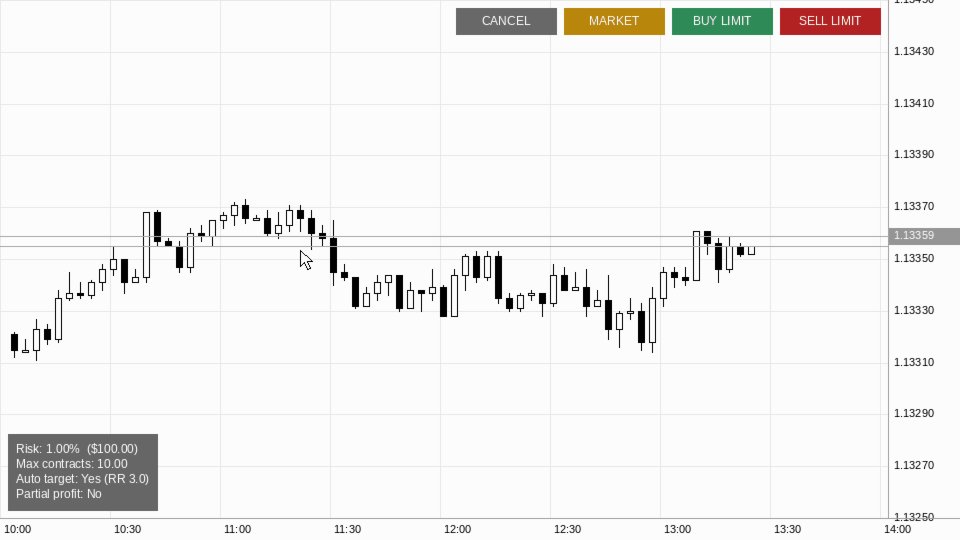Click the SELL LIMIT button

830,21
